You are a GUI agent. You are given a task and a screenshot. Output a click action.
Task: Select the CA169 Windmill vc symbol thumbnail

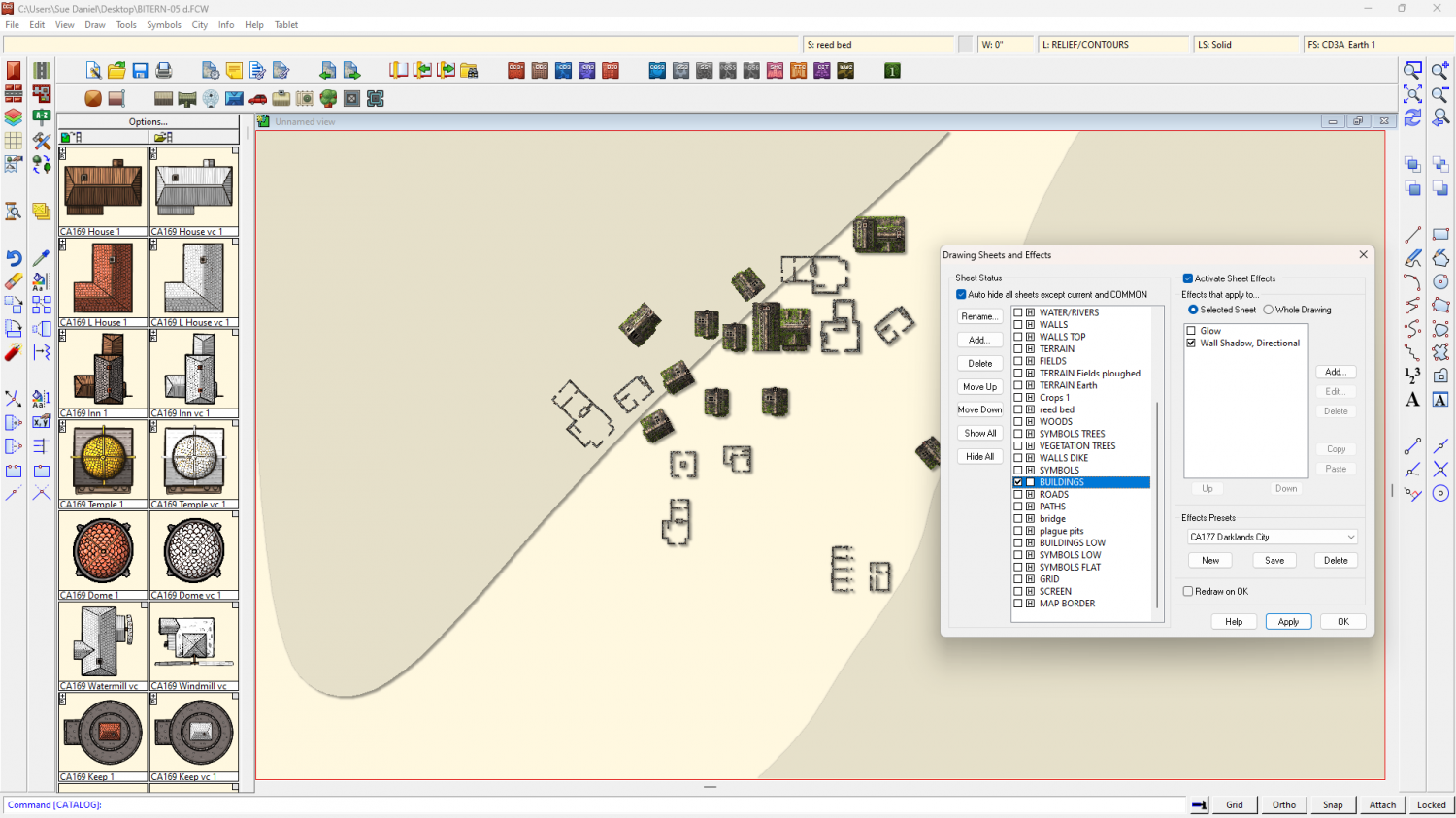pos(194,645)
